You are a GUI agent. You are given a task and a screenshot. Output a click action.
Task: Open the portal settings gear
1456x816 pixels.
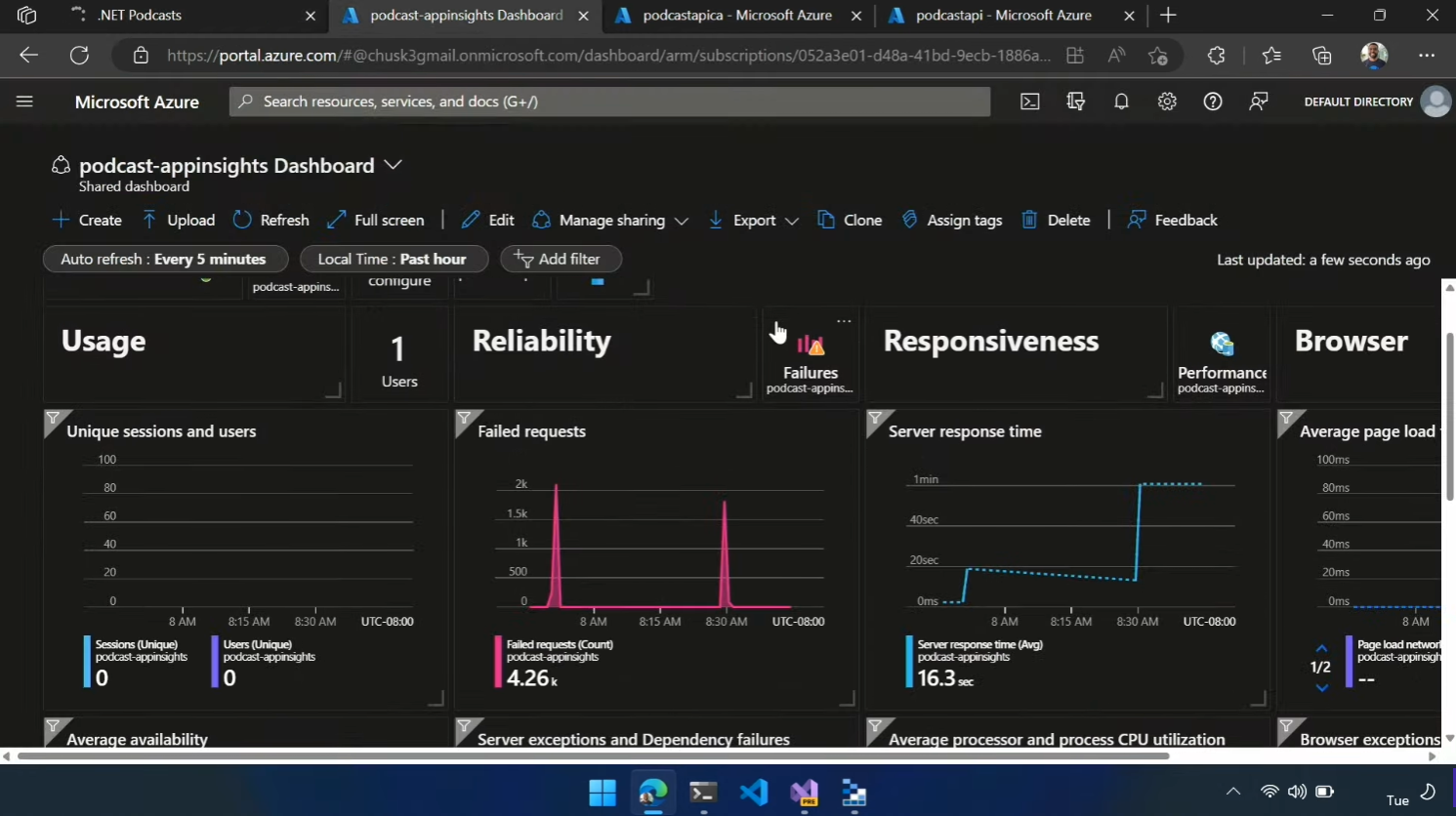pos(1167,102)
